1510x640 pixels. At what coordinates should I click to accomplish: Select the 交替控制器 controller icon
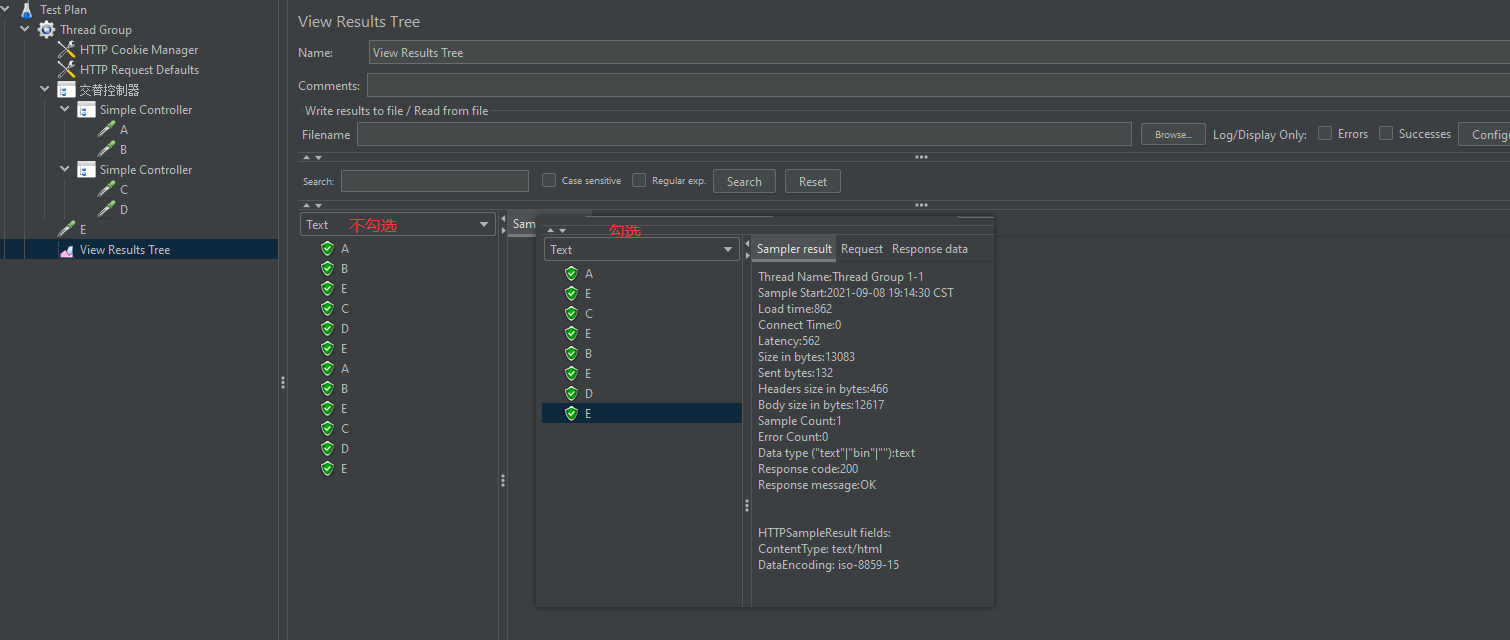(67, 89)
